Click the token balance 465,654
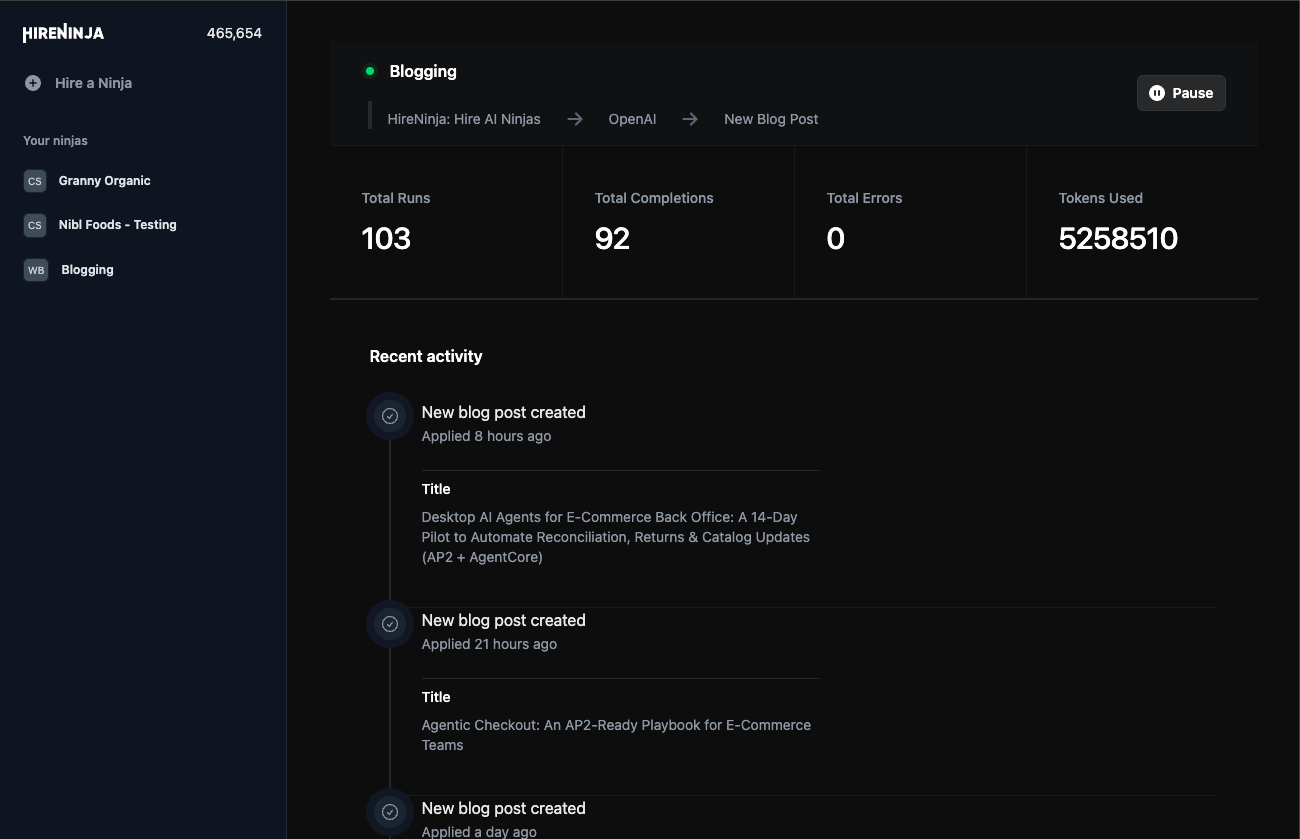This screenshot has height=839, width=1300. click(x=234, y=32)
